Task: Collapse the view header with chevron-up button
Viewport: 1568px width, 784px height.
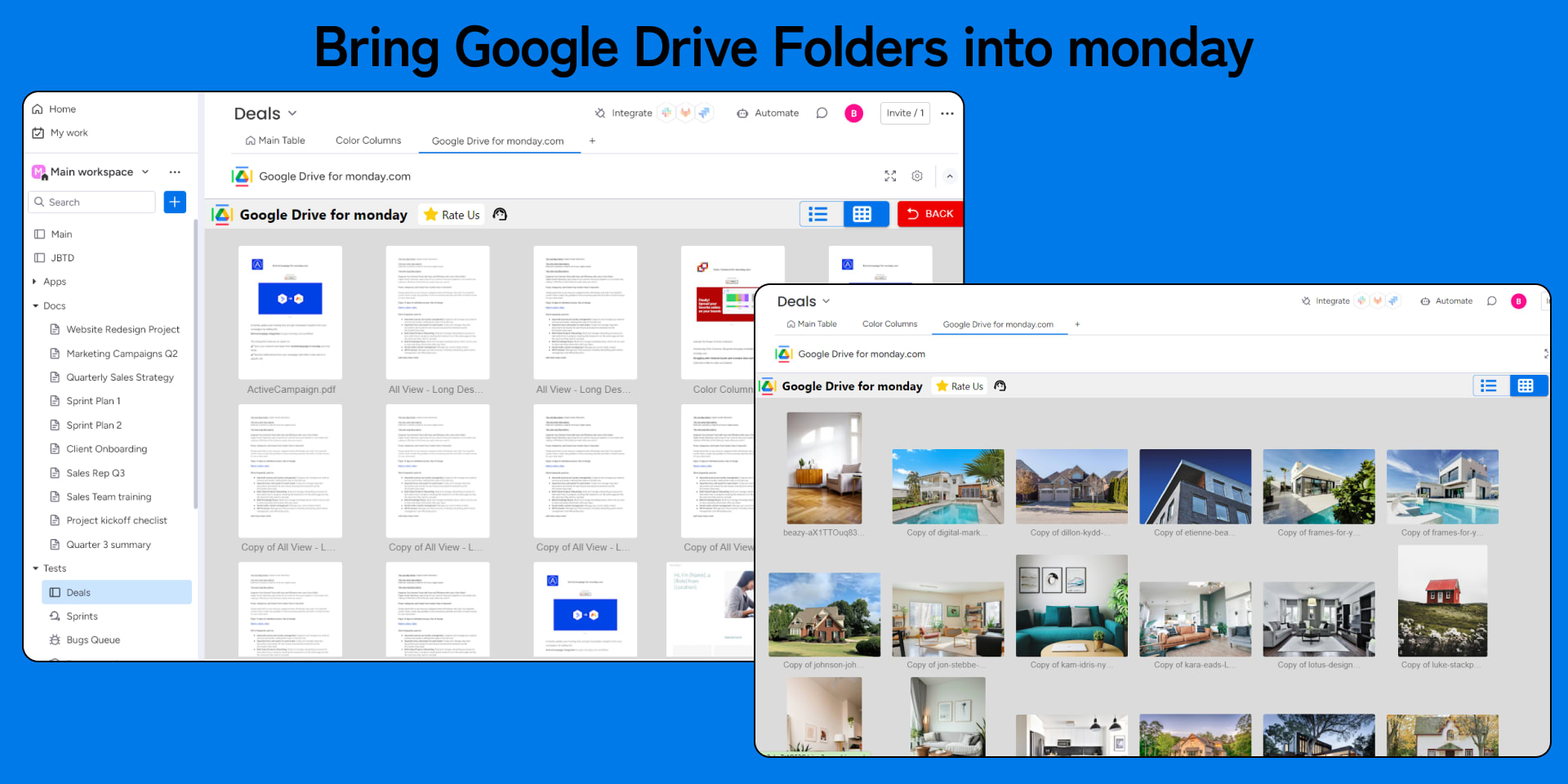Action: [x=949, y=176]
